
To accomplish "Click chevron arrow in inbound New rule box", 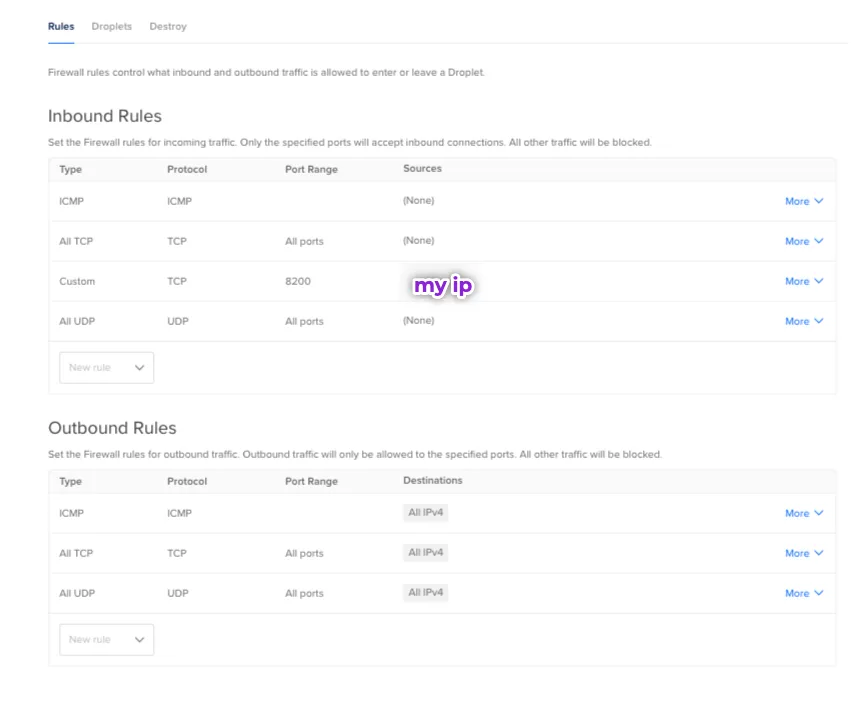I will (139, 368).
